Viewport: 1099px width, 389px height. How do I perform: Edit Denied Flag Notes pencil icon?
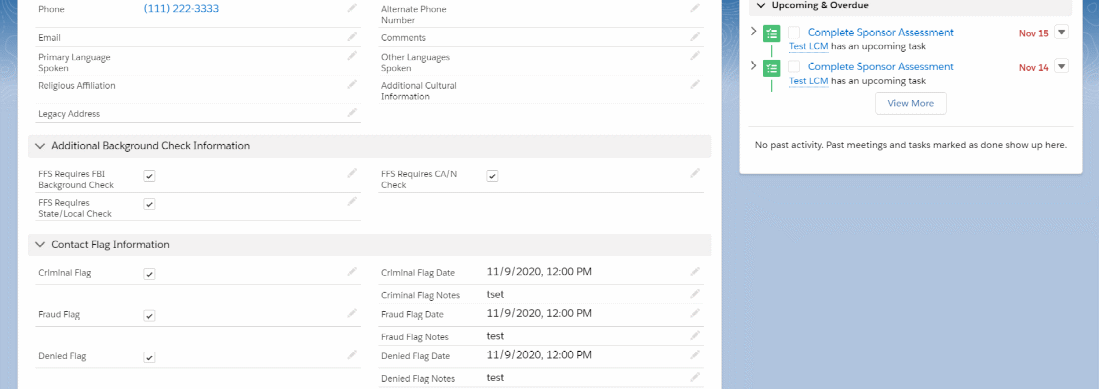[x=695, y=377]
